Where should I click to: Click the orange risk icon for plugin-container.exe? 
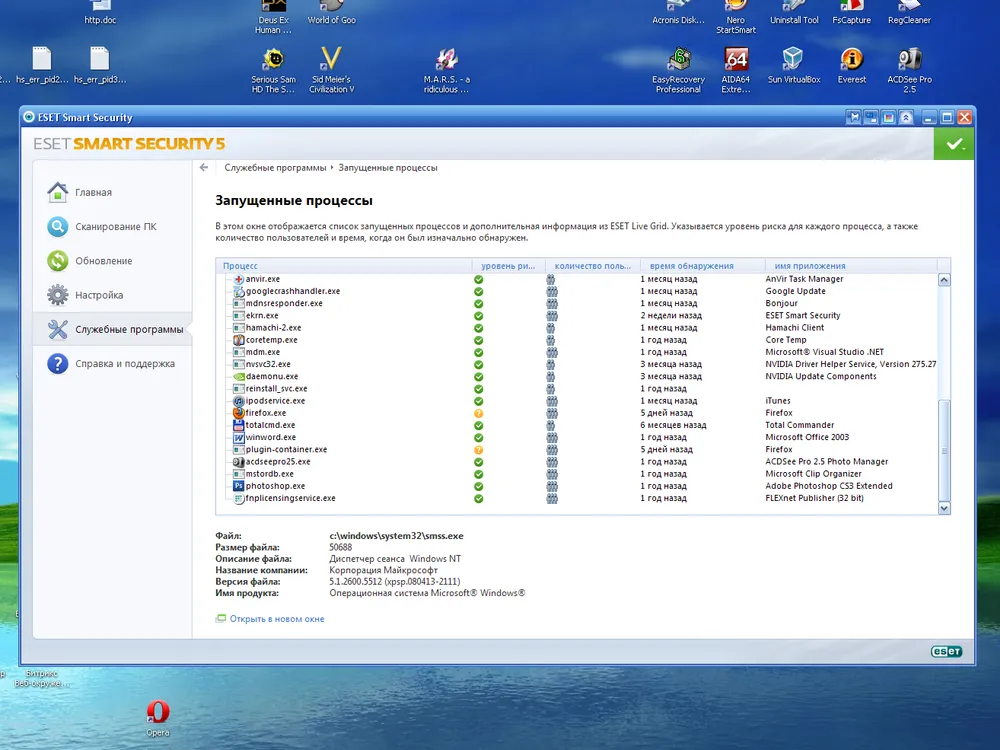479,450
